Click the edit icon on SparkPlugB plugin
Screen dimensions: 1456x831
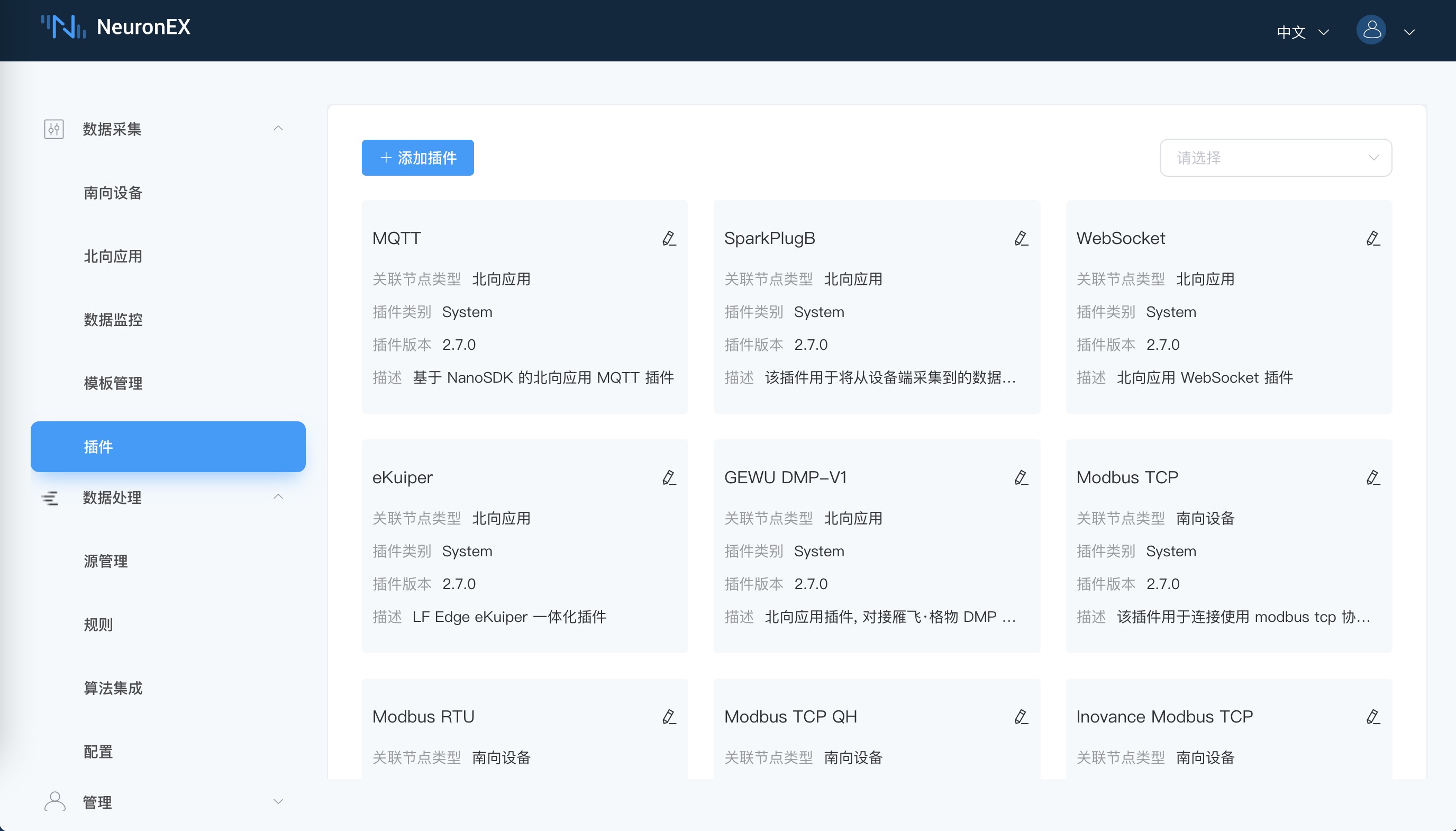pyautogui.click(x=1021, y=238)
